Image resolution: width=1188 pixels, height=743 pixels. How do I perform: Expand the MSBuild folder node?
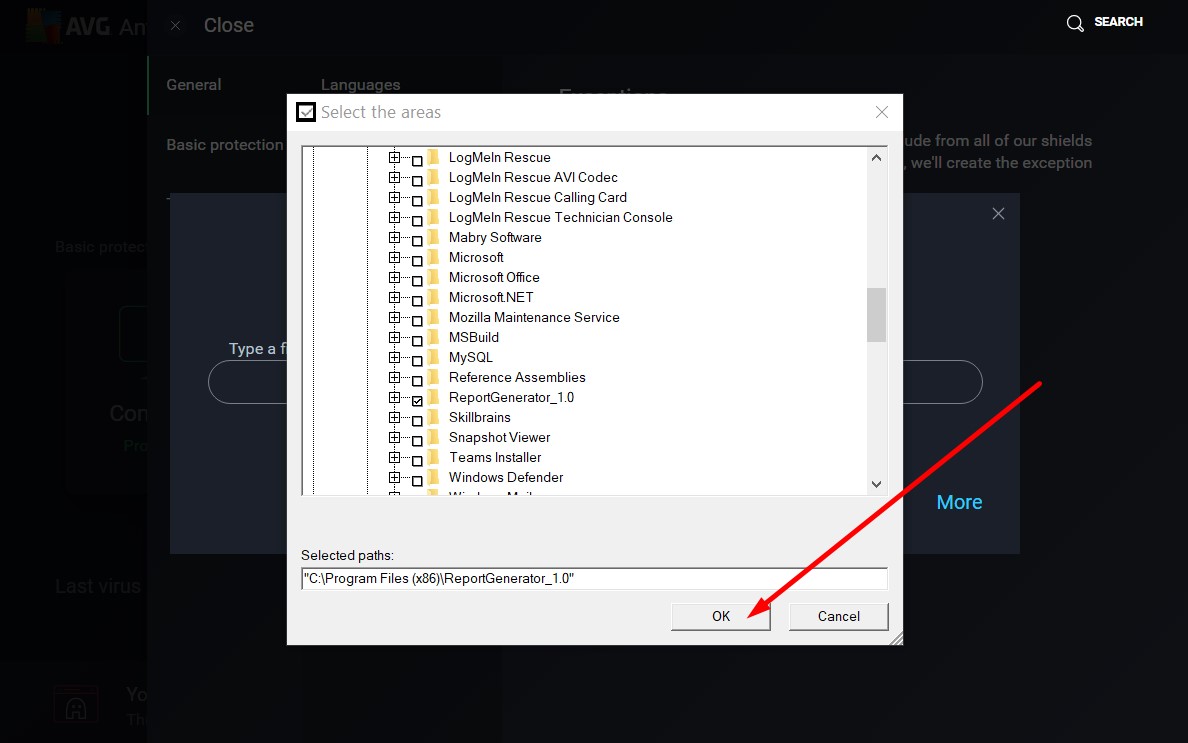pos(394,338)
